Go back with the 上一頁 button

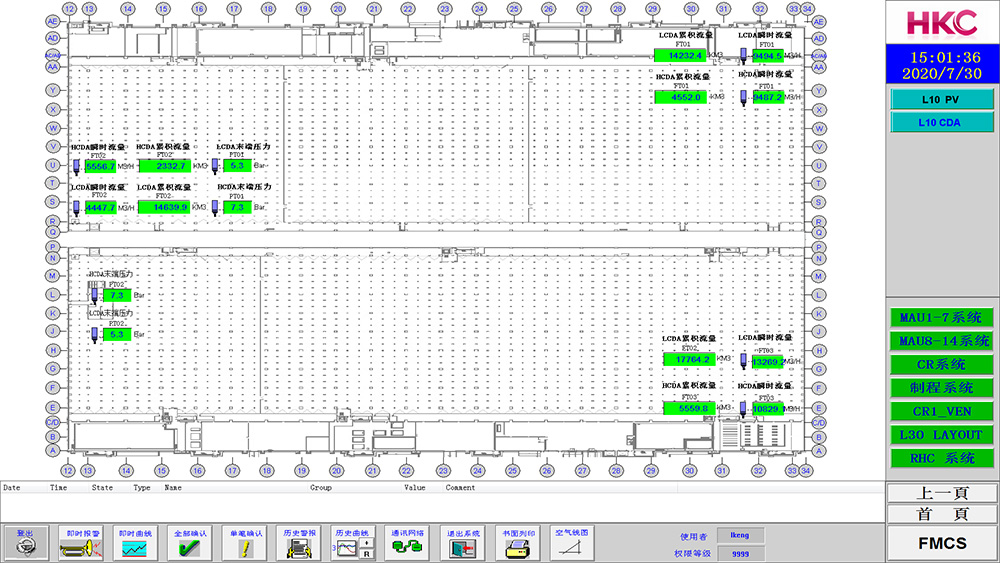[942, 493]
